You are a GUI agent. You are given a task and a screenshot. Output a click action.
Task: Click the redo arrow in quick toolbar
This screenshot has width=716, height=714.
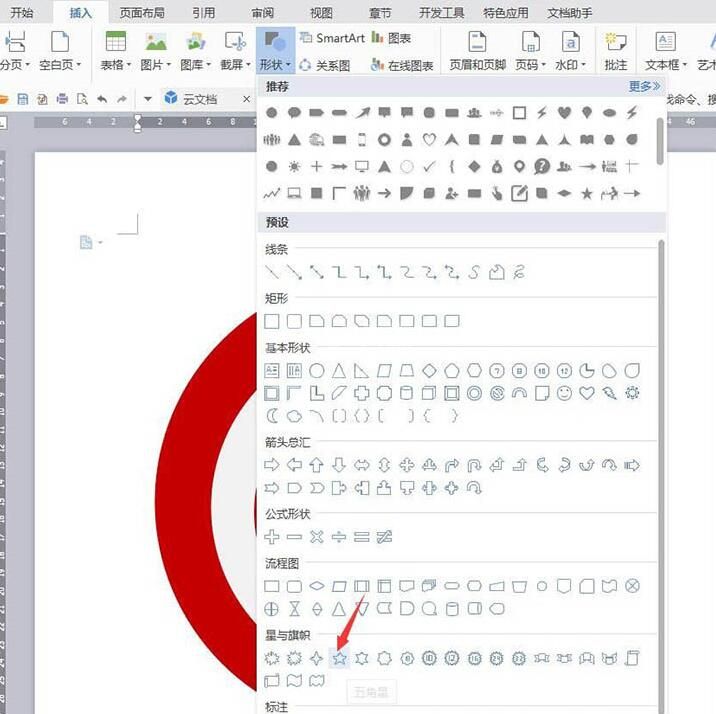tap(121, 99)
